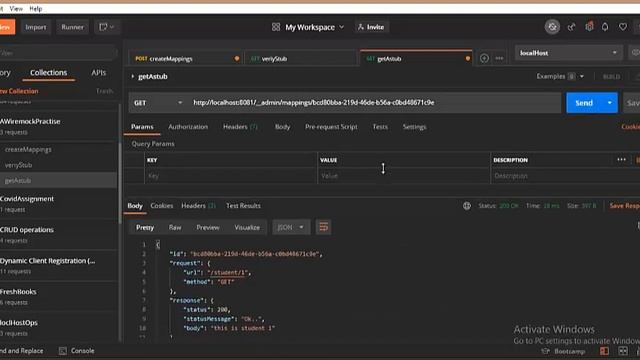Open the loclHostOps collection
Image resolution: width=640 pixels, height=360 pixels.
tap(58, 327)
